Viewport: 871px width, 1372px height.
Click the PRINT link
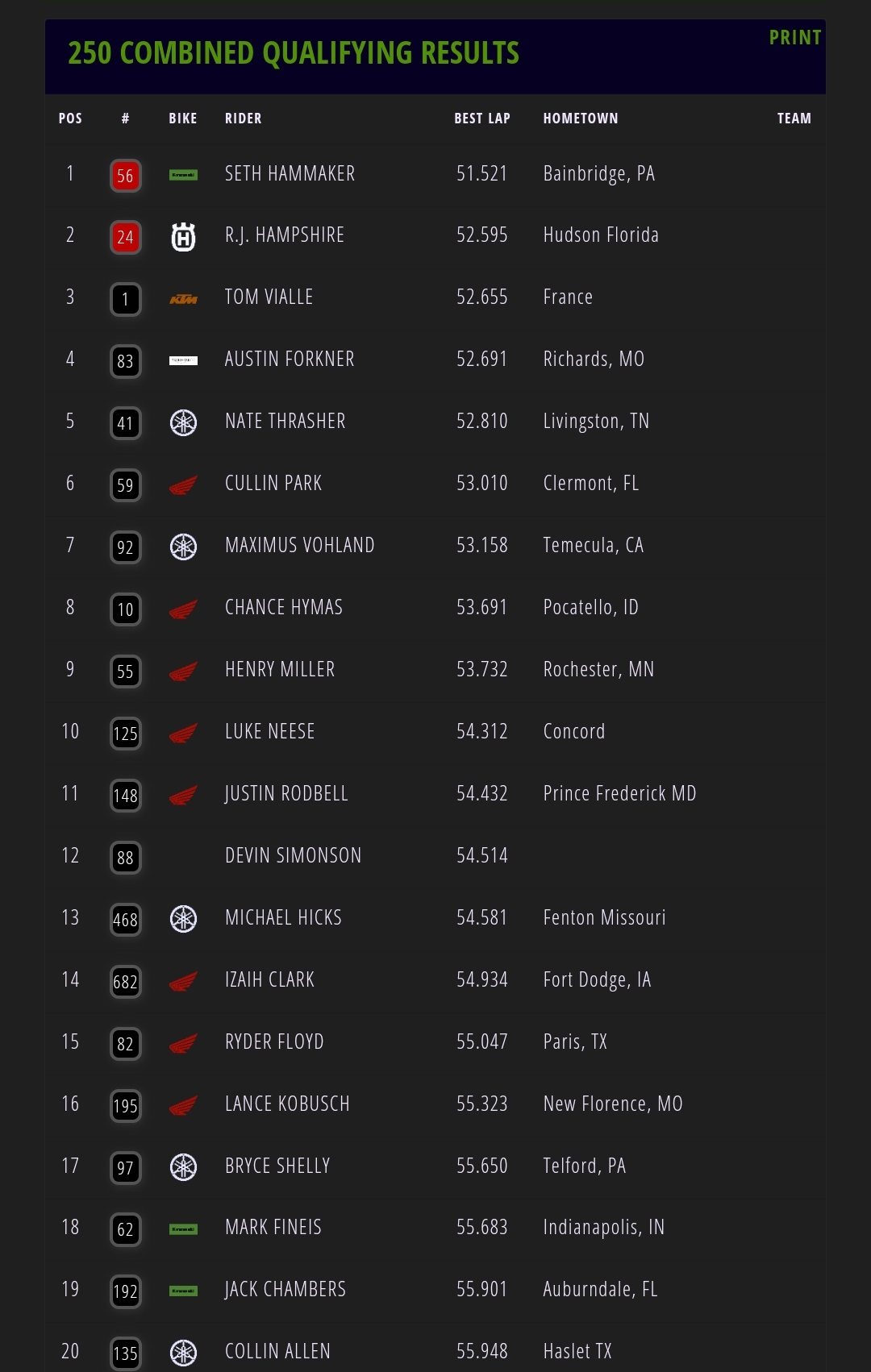click(794, 38)
